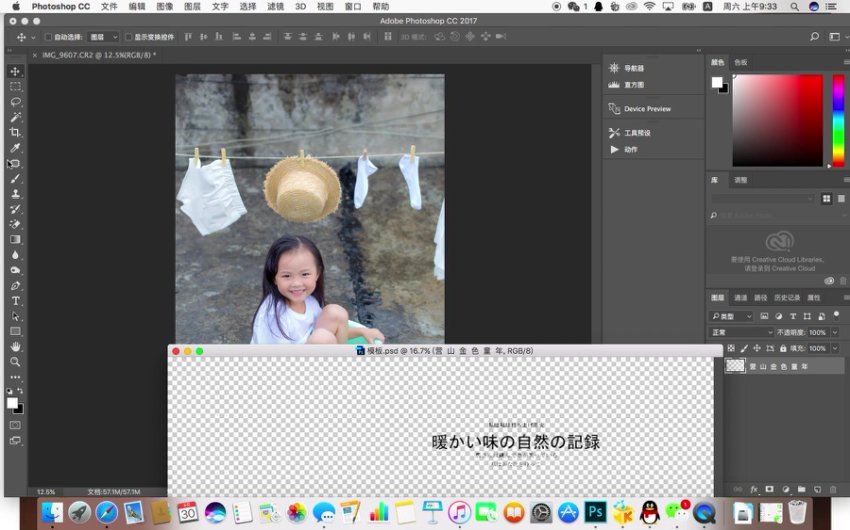Switch to the 通道 tab
This screenshot has width=850, height=530.
click(x=740, y=298)
